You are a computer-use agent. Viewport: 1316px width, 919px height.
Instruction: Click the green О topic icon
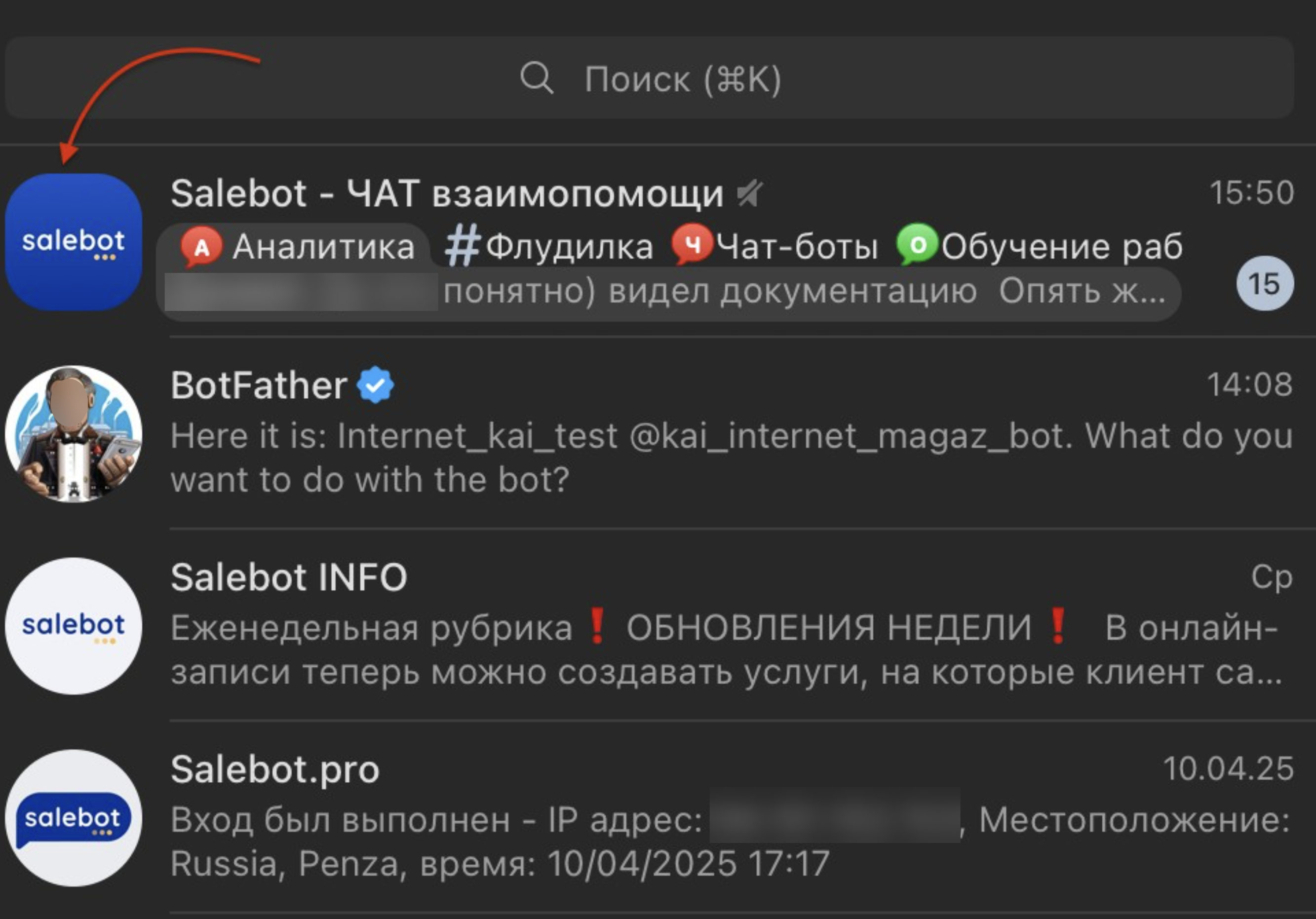(x=917, y=245)
